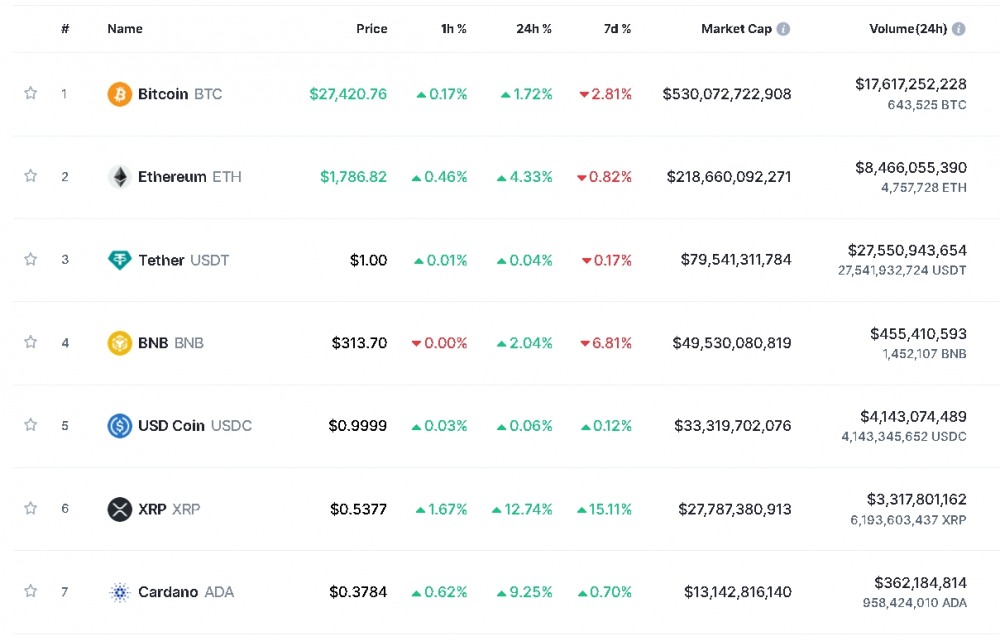
Task: Click the Market Cap info icon
Action: (783, 29)
